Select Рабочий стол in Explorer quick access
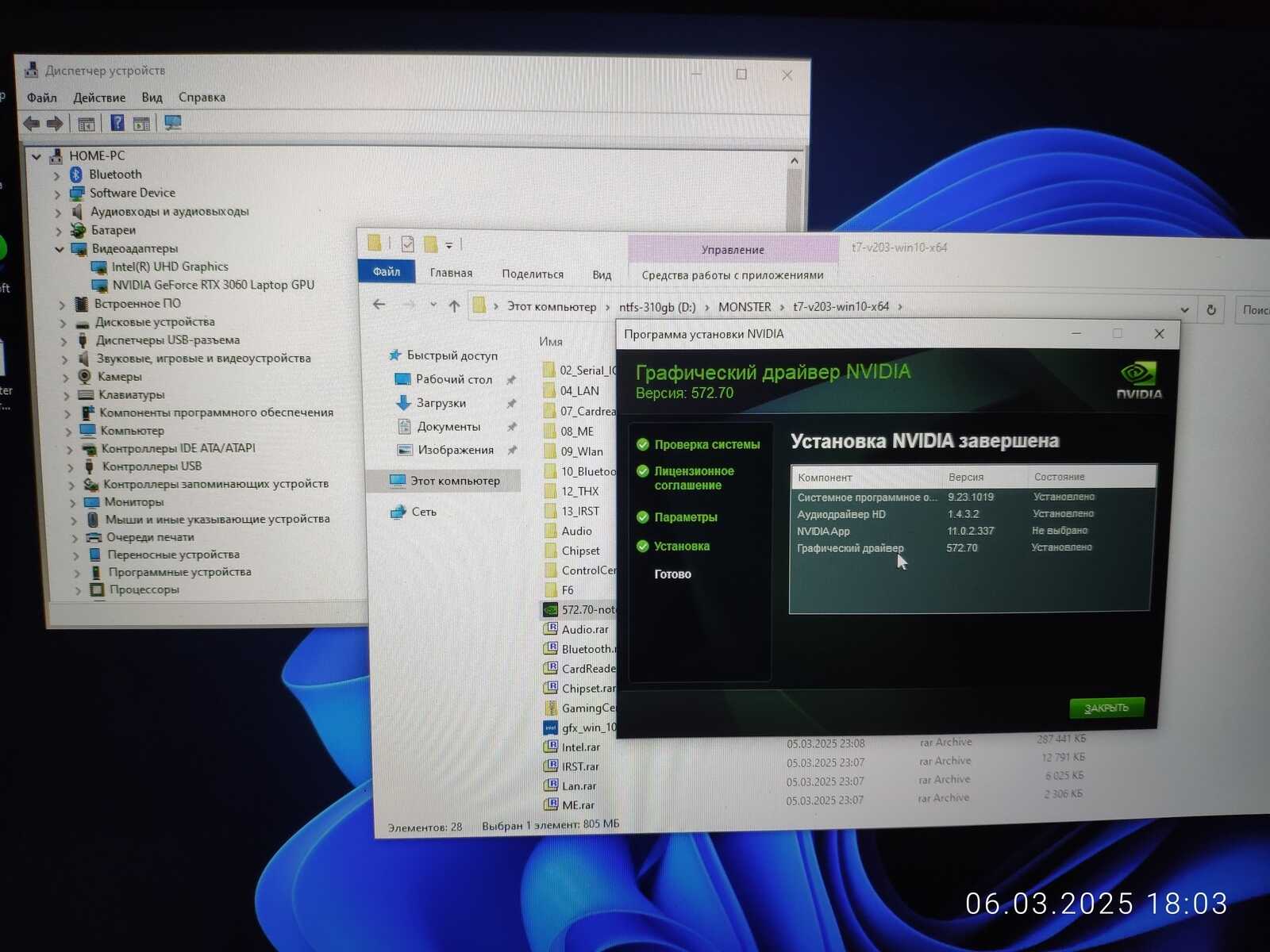The image size is (1270, 952). point(454,379)
